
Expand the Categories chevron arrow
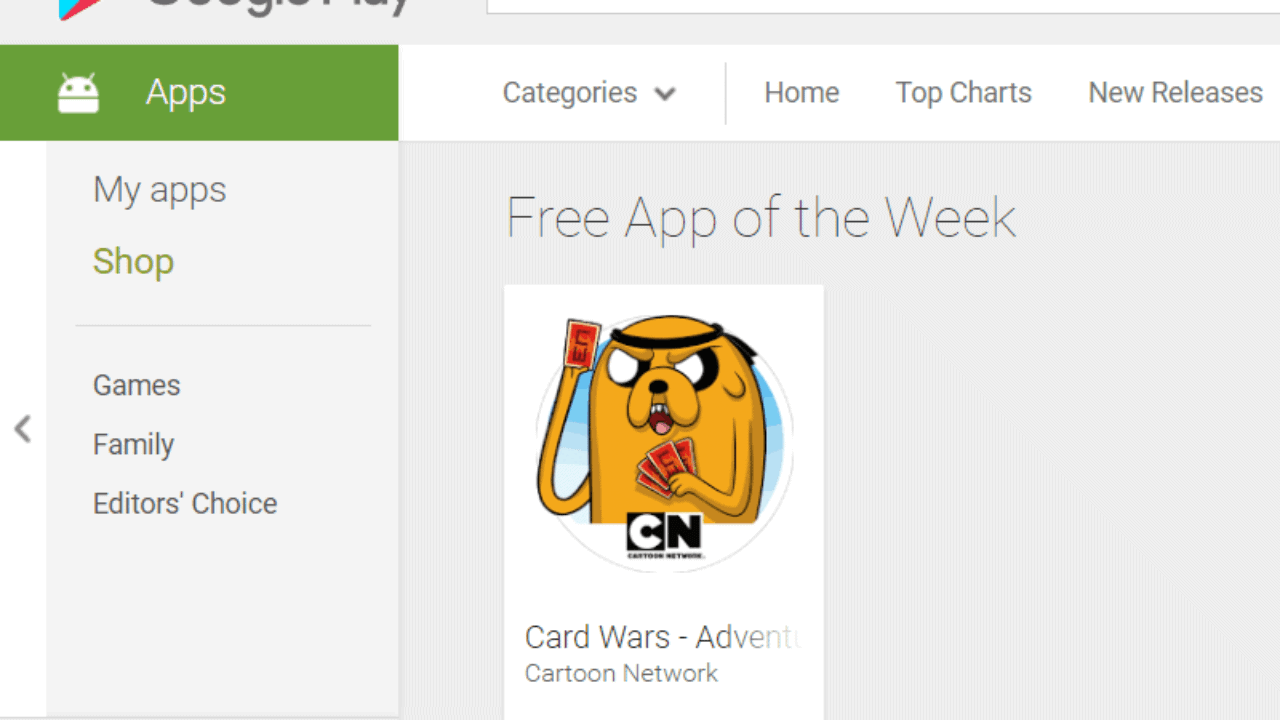[x=665, y=94]
